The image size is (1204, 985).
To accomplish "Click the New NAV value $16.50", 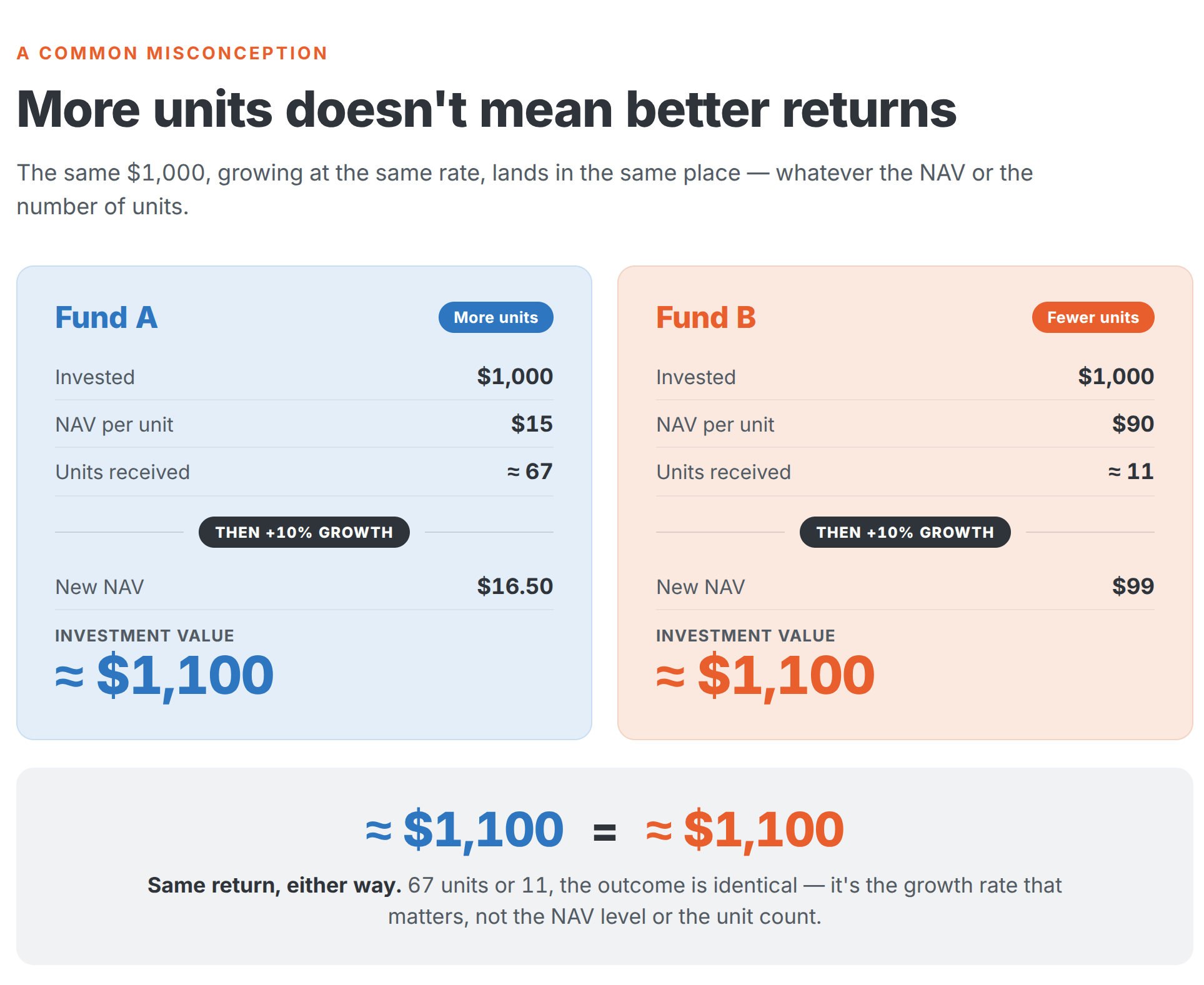I will point(515,587).
